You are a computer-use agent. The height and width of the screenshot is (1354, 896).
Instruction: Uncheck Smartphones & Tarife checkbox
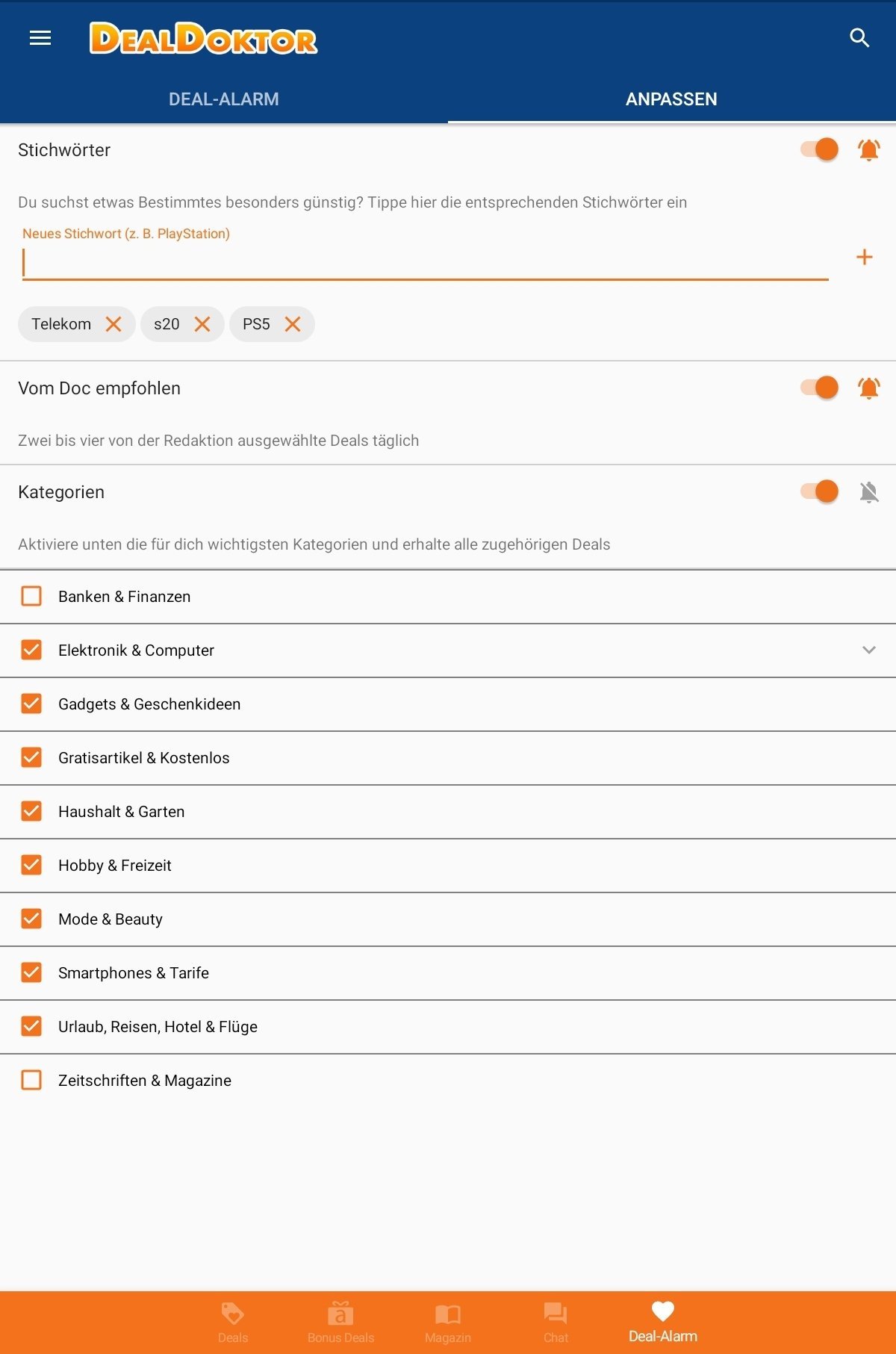[31, 972]
